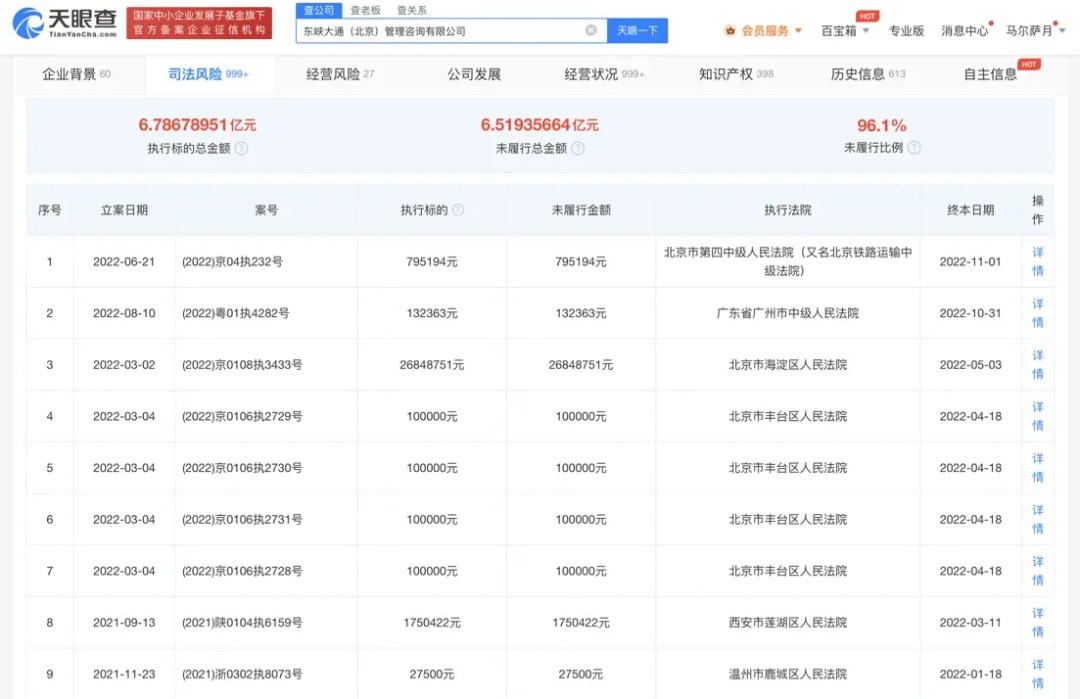Switch to 查公司 search tab
Image resolution: width=1080 pixels, height=699 pixels.
(319, 10)
